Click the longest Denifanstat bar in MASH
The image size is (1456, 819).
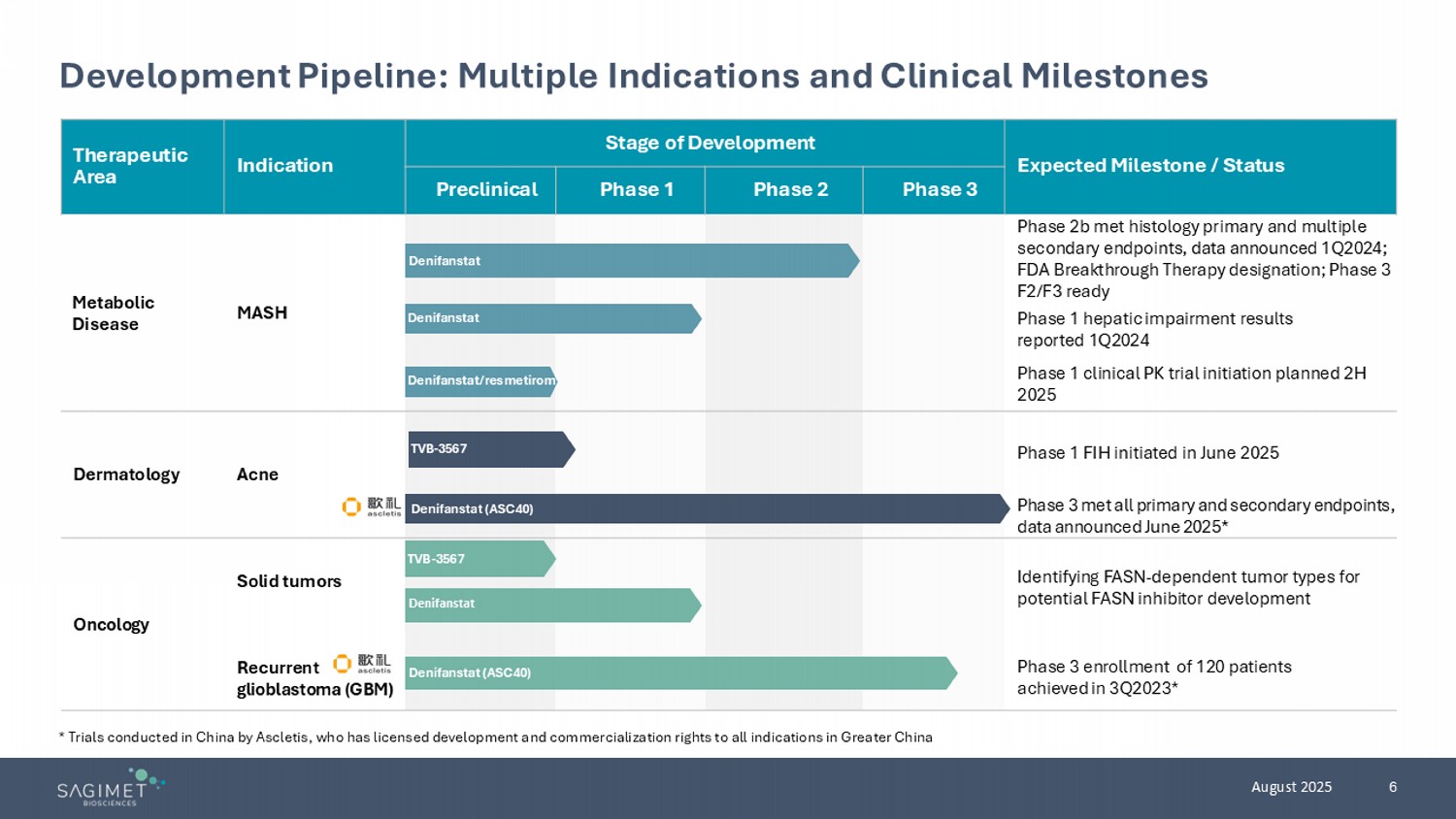tap(631, 261)
